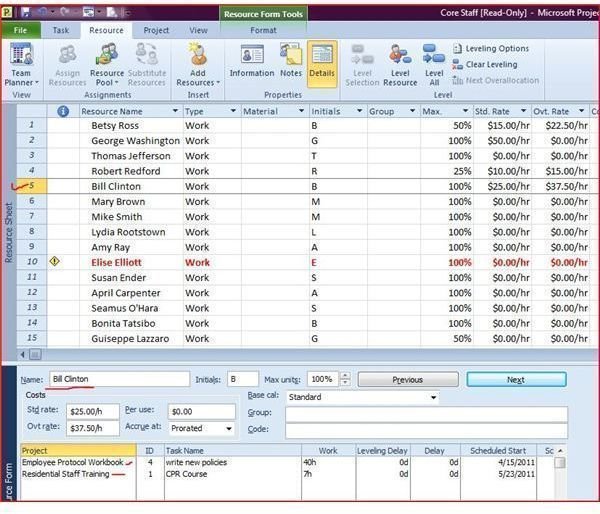Open resource Notes

[x=291, y=61]
